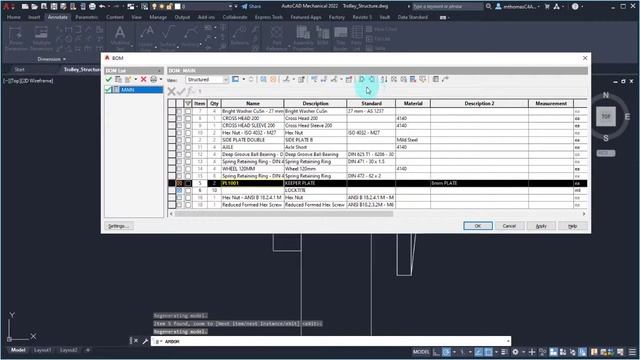Toggle the checkbox beside MAIN in BOM list
The width and height of the screenshot is (640, 360).
[x=109, y=90]
